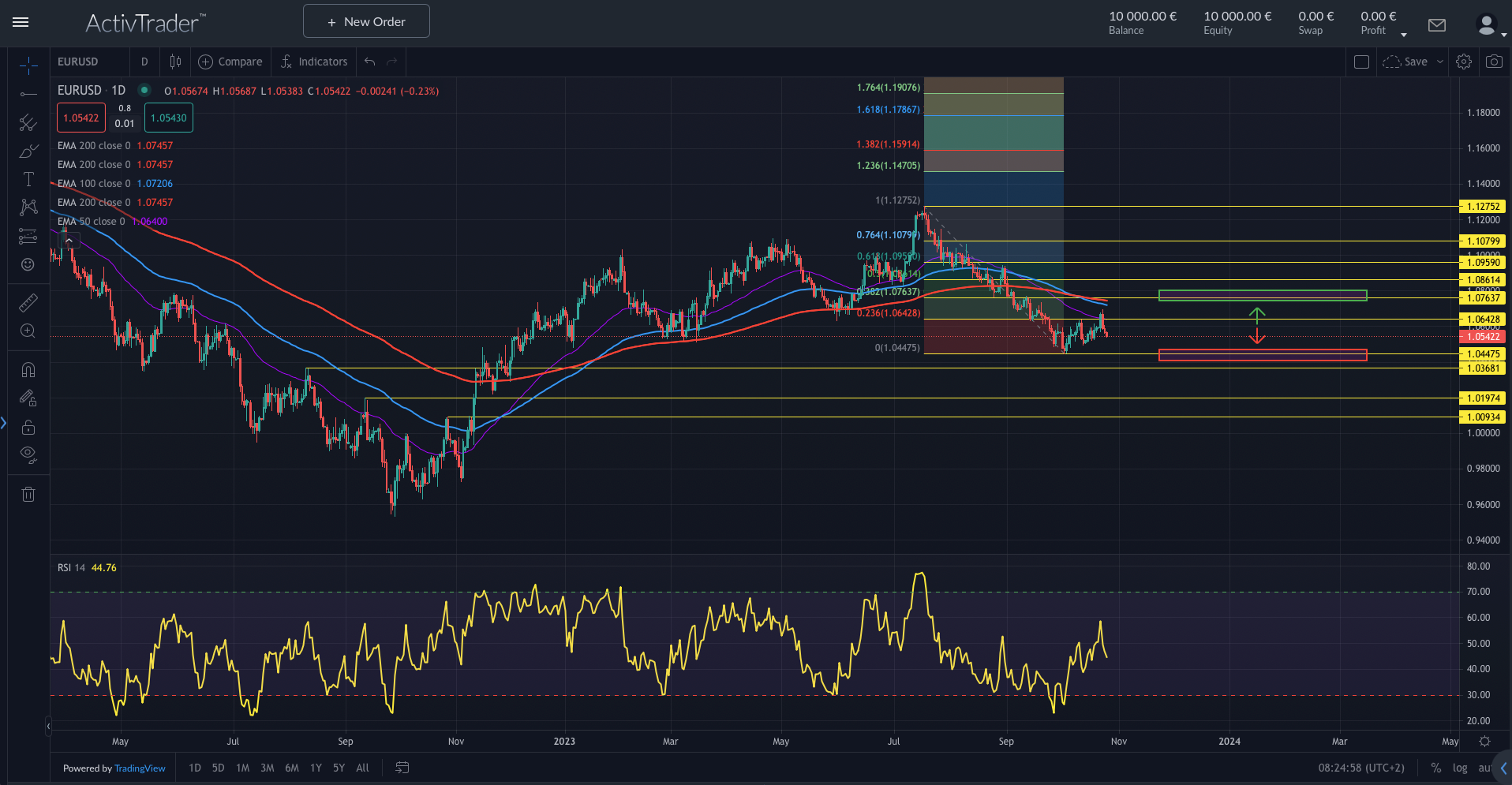Screen dimensions: 1512x785
Task: Activate the zoom-in tool
Action: [28, 331]
